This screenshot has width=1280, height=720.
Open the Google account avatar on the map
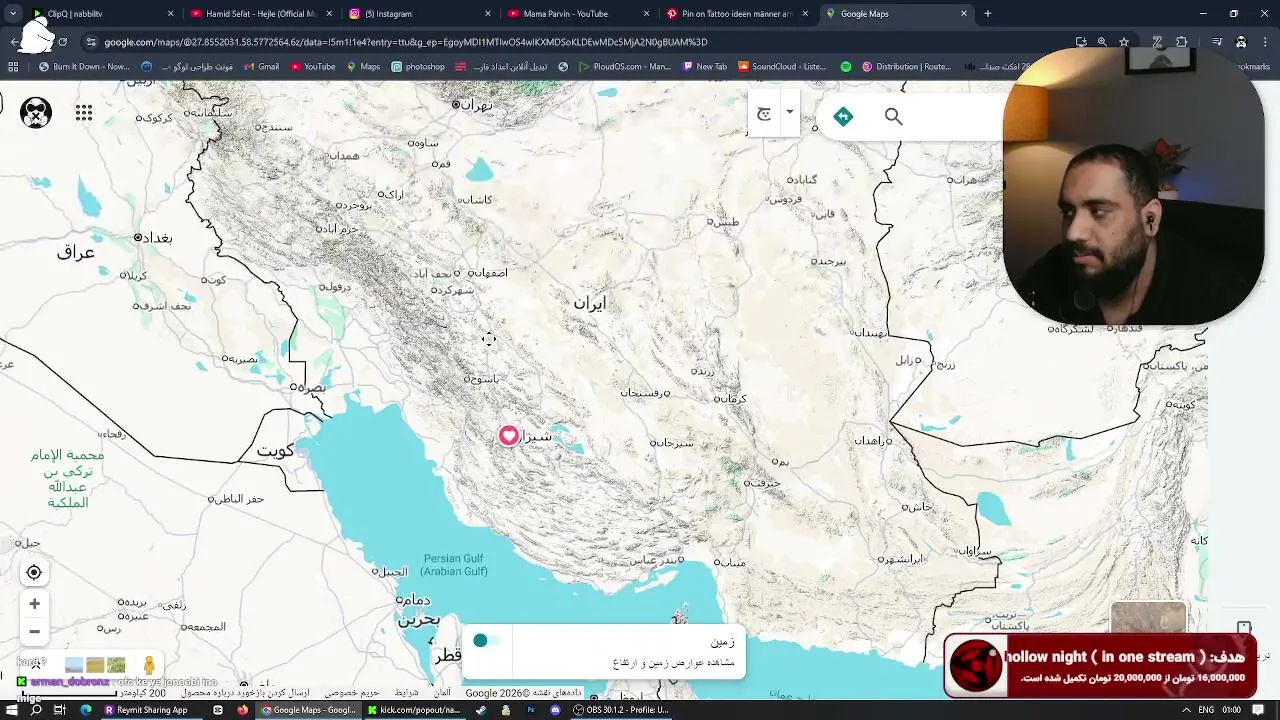coord(36,113)
